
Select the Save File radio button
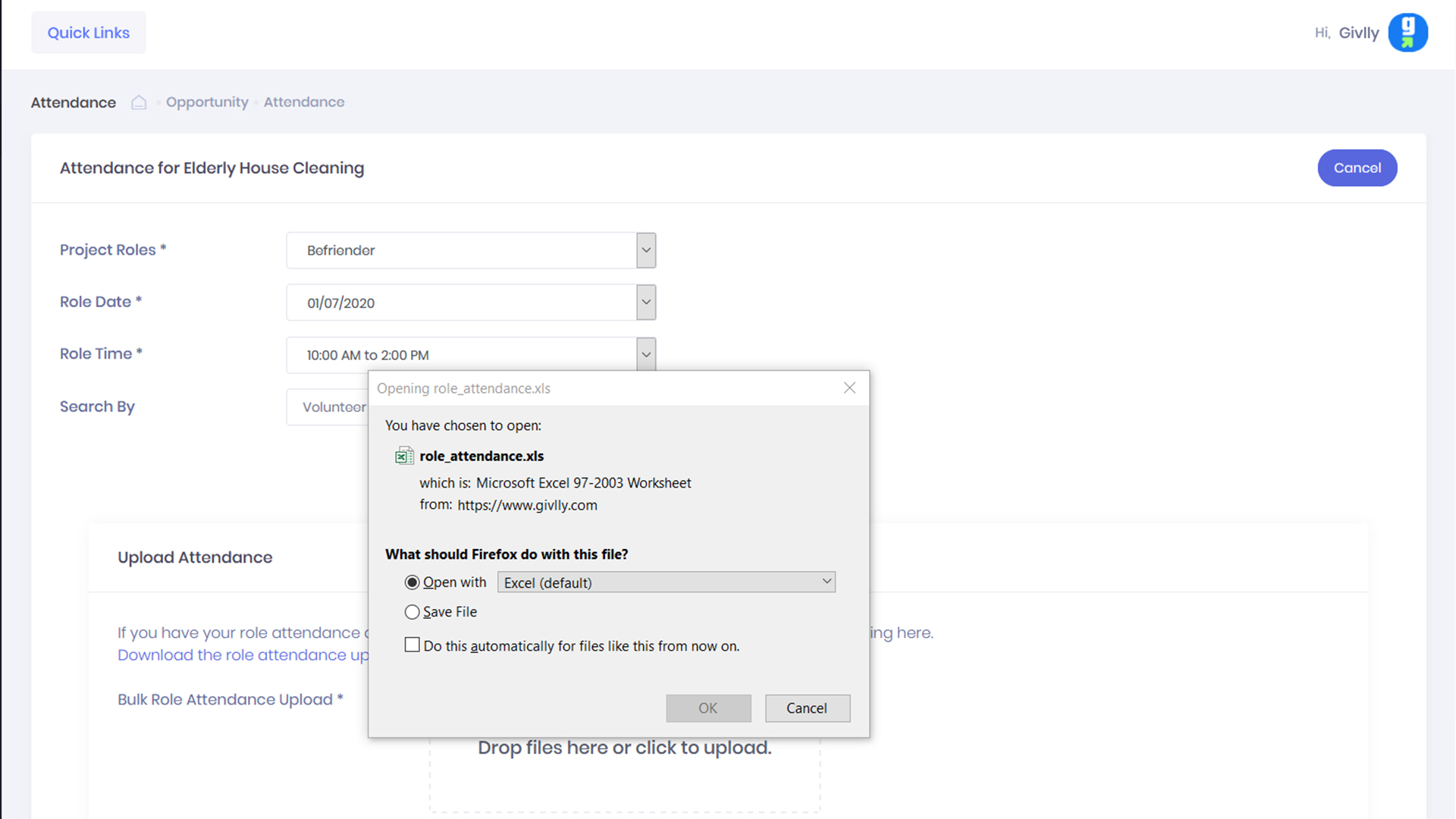tap(412, 612)
